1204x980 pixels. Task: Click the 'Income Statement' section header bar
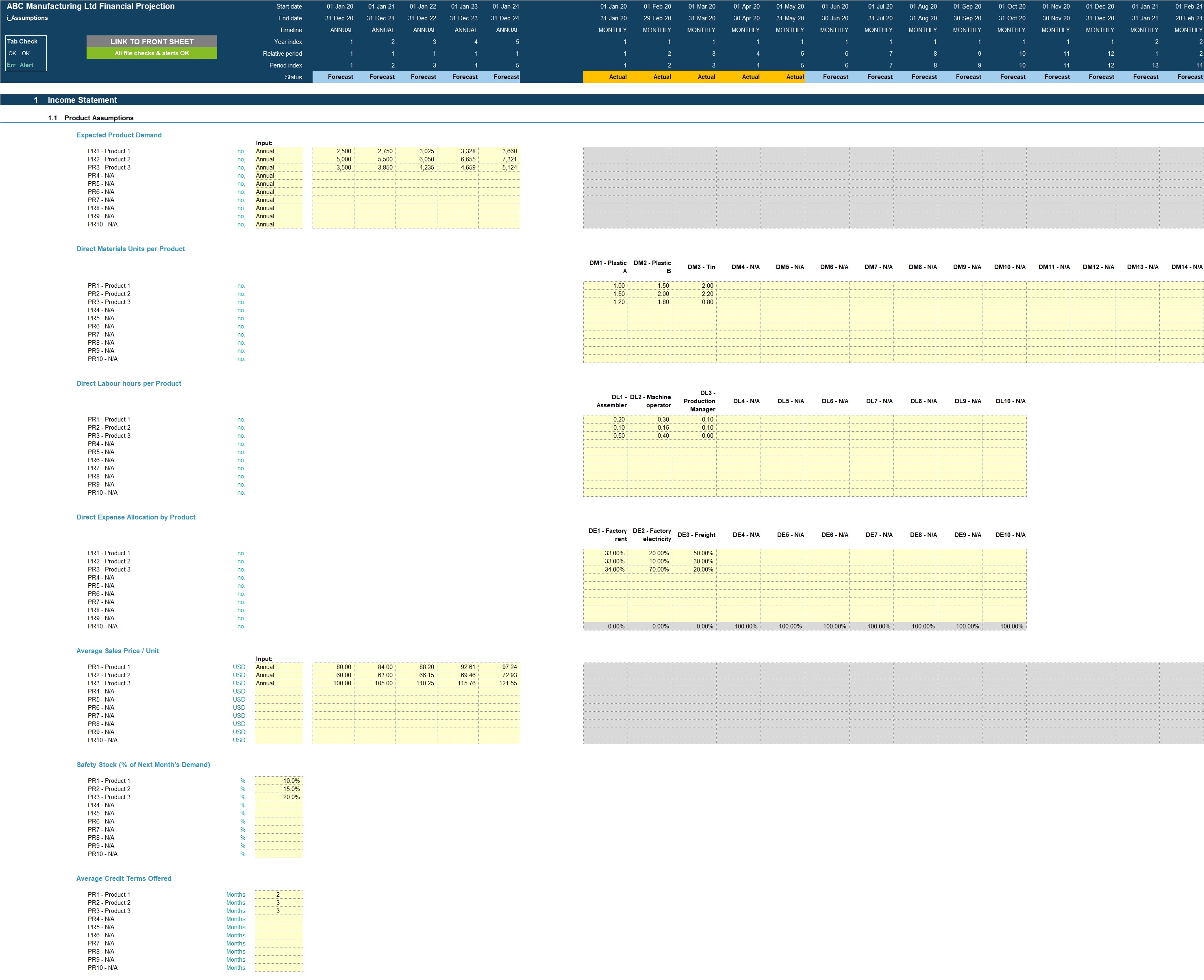[x=82, y=100]
